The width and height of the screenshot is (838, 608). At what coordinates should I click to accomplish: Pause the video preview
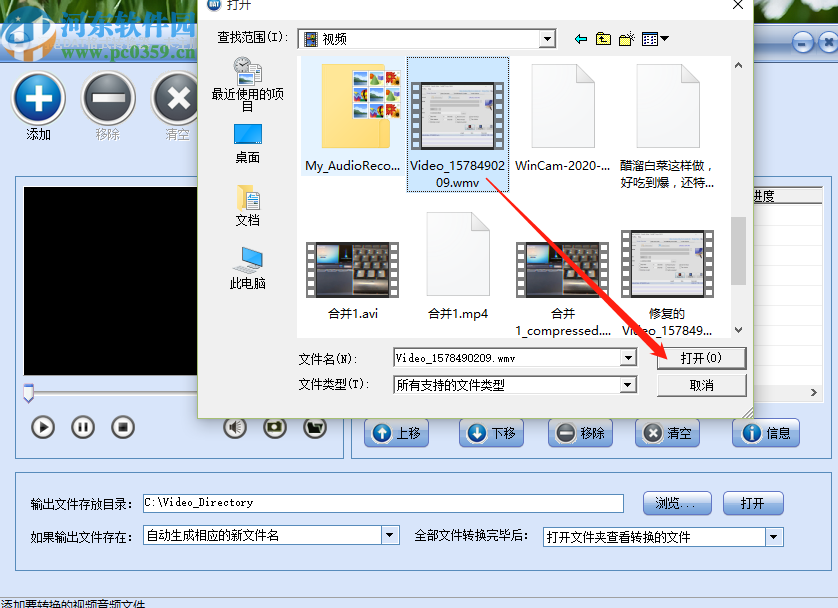tap(83, 427)
